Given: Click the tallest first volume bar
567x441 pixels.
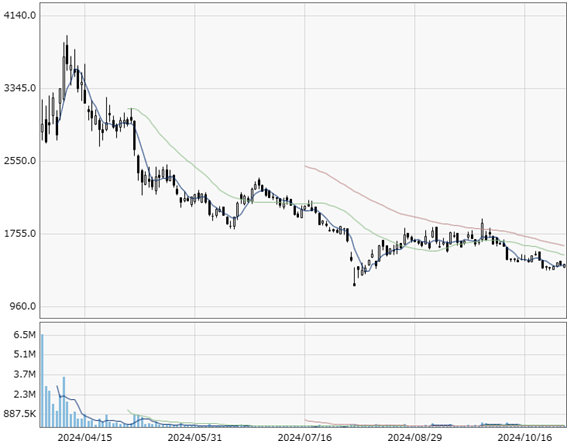Looking at the screenshot, I should tap(42, 381).
